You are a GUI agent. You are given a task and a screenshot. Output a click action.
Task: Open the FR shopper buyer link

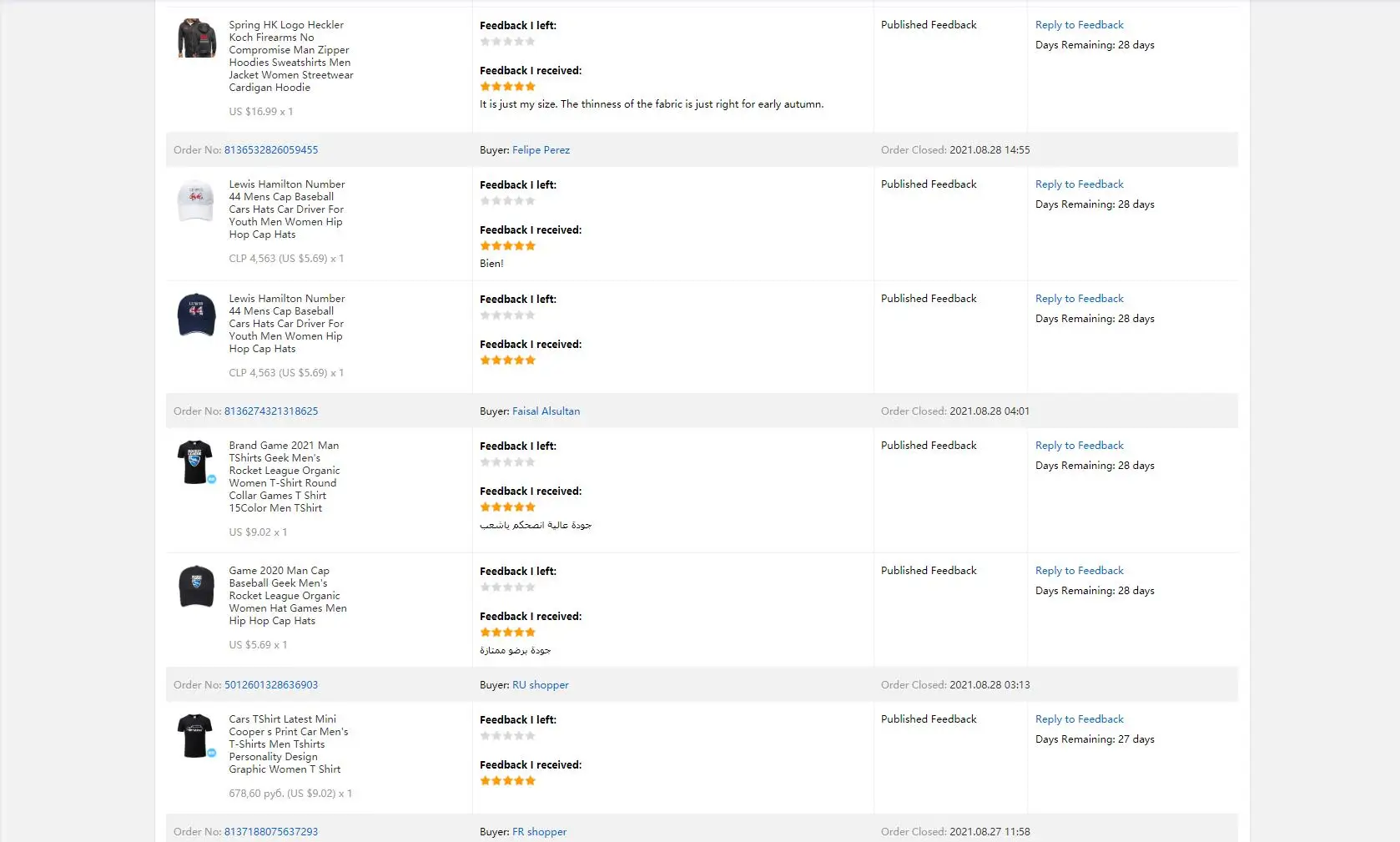pos(539,832)
